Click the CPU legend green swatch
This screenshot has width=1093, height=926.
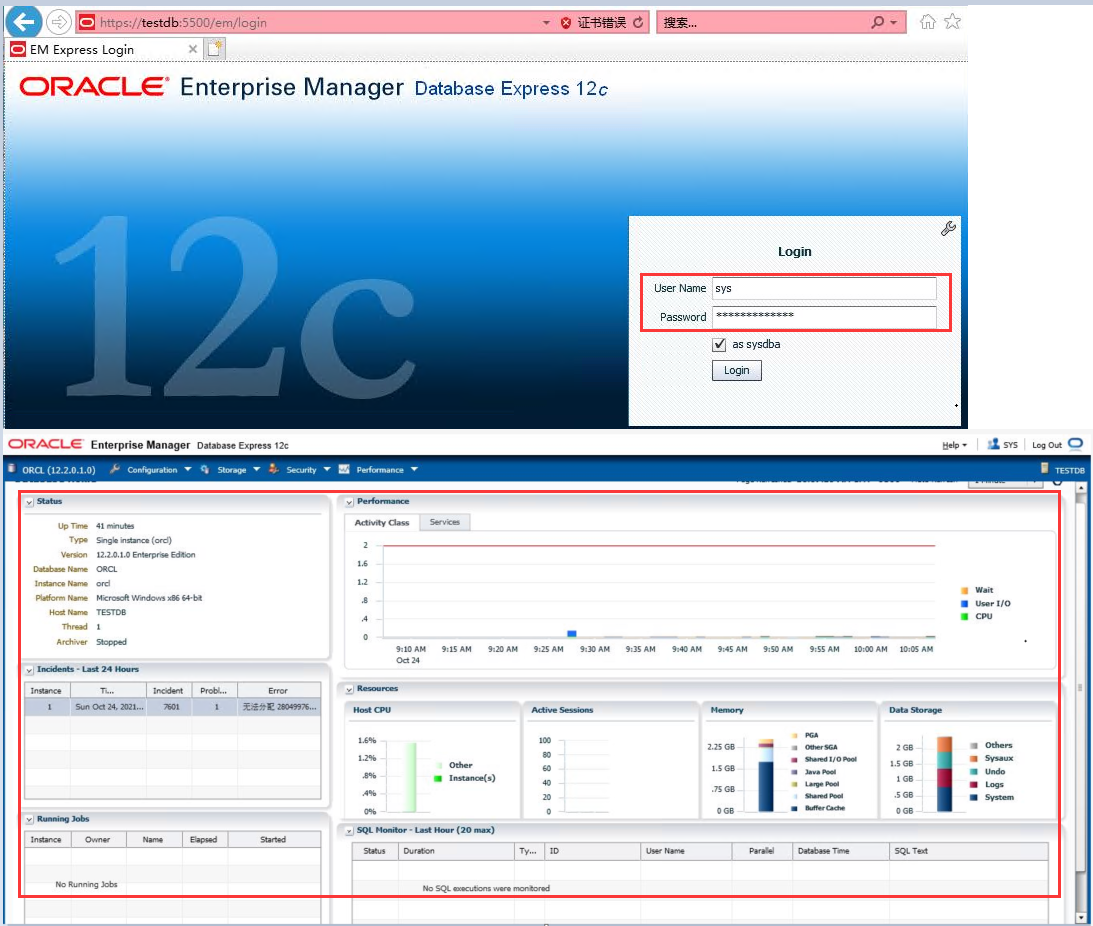tap(965, 616)
